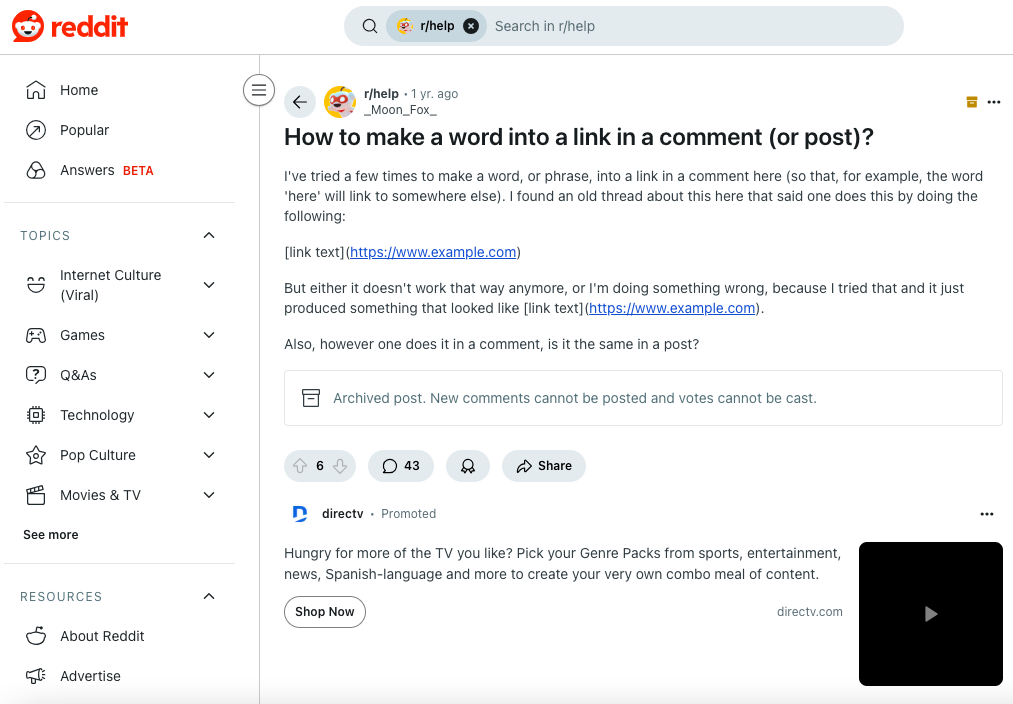The image size is (1013, 704).
Task: Remove the r/help search filter chip
Action: pyautogui.click(x=471, y=26)
